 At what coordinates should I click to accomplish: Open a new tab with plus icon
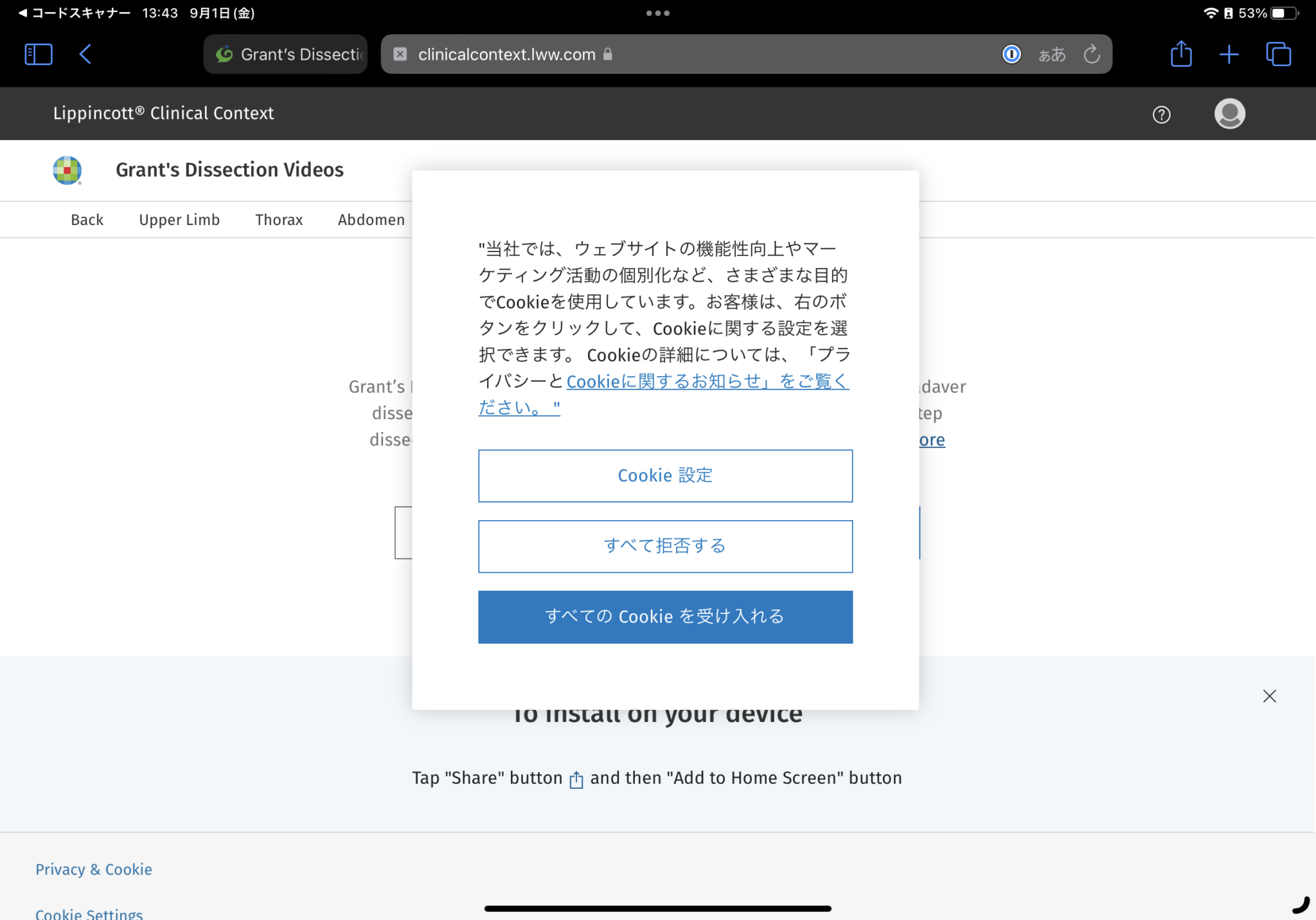coord(1229,54)
